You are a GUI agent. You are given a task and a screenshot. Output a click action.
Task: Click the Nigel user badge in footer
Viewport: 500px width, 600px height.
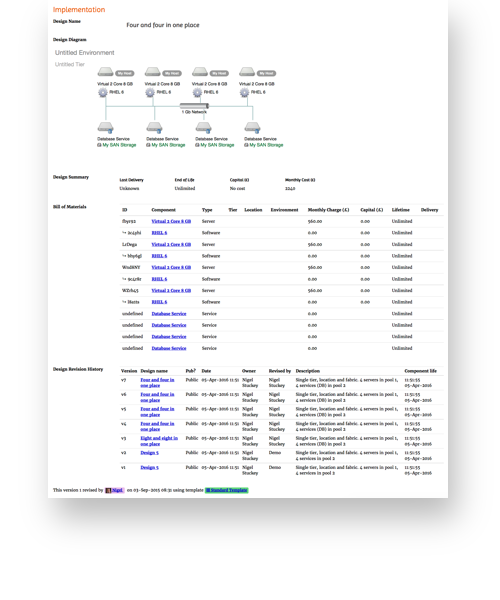click(115, 490)
